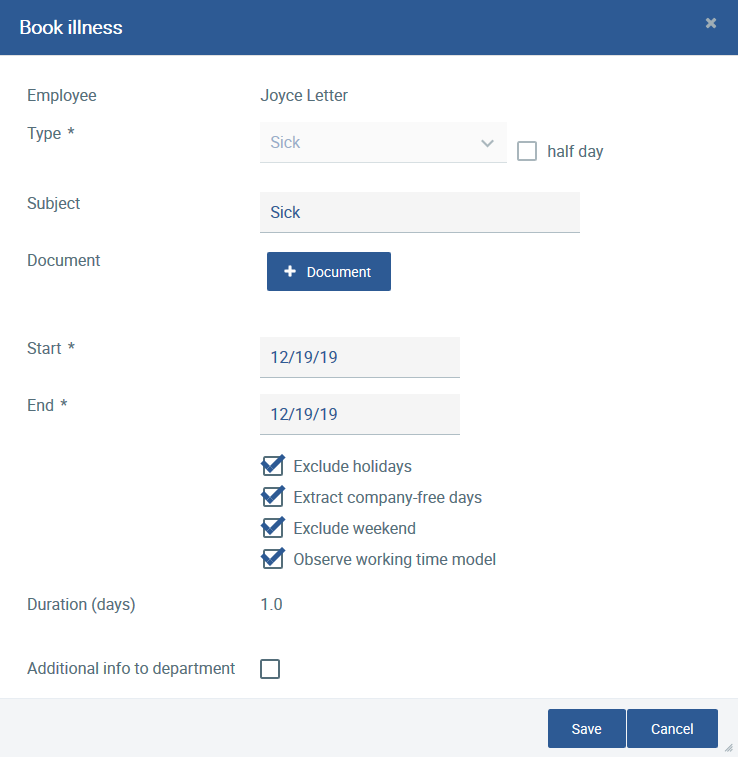Save the illness booking
Screen dimensions: 738x757
click(586, 729)
